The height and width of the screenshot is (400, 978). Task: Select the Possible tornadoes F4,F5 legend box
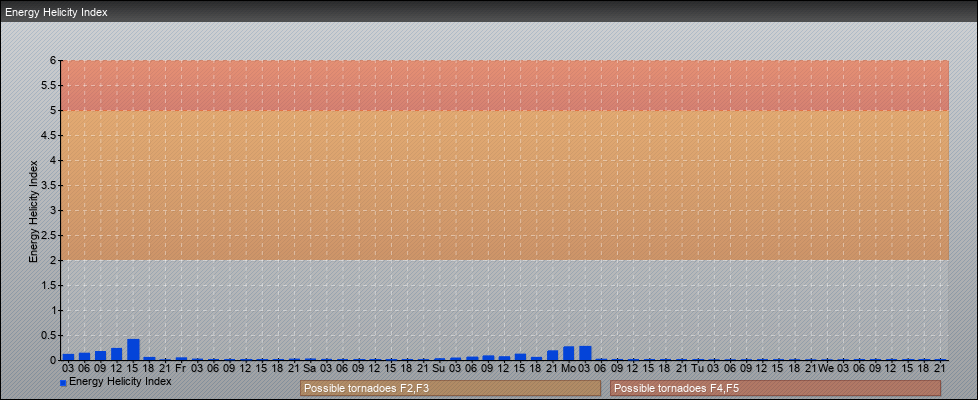[775, 388]
